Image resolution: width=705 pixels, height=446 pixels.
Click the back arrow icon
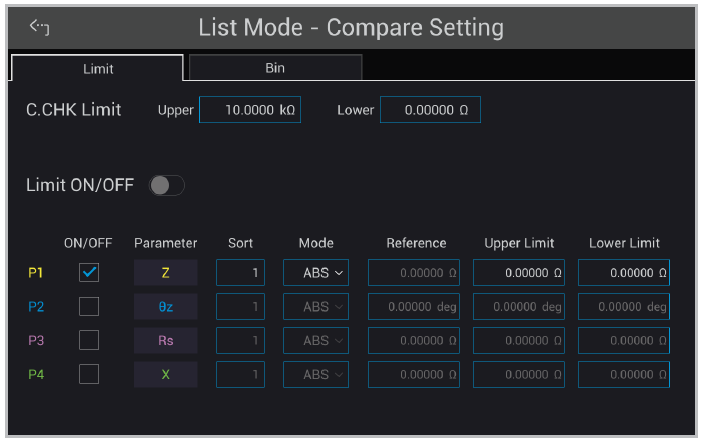(x=39, y=26)
